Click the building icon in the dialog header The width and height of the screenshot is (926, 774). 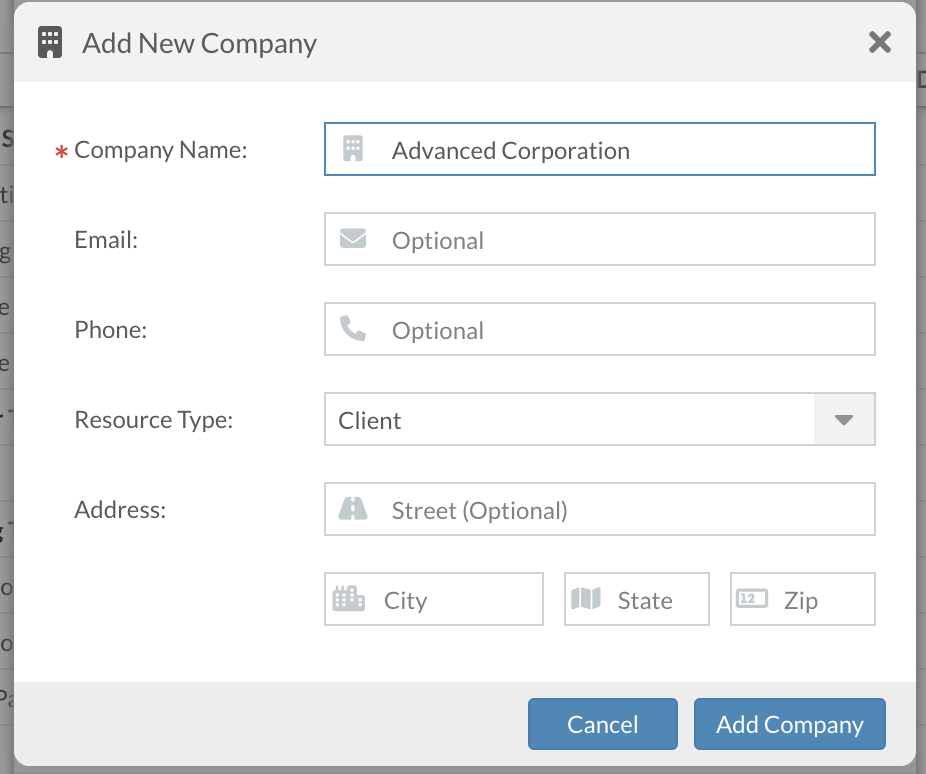[50, 43]
